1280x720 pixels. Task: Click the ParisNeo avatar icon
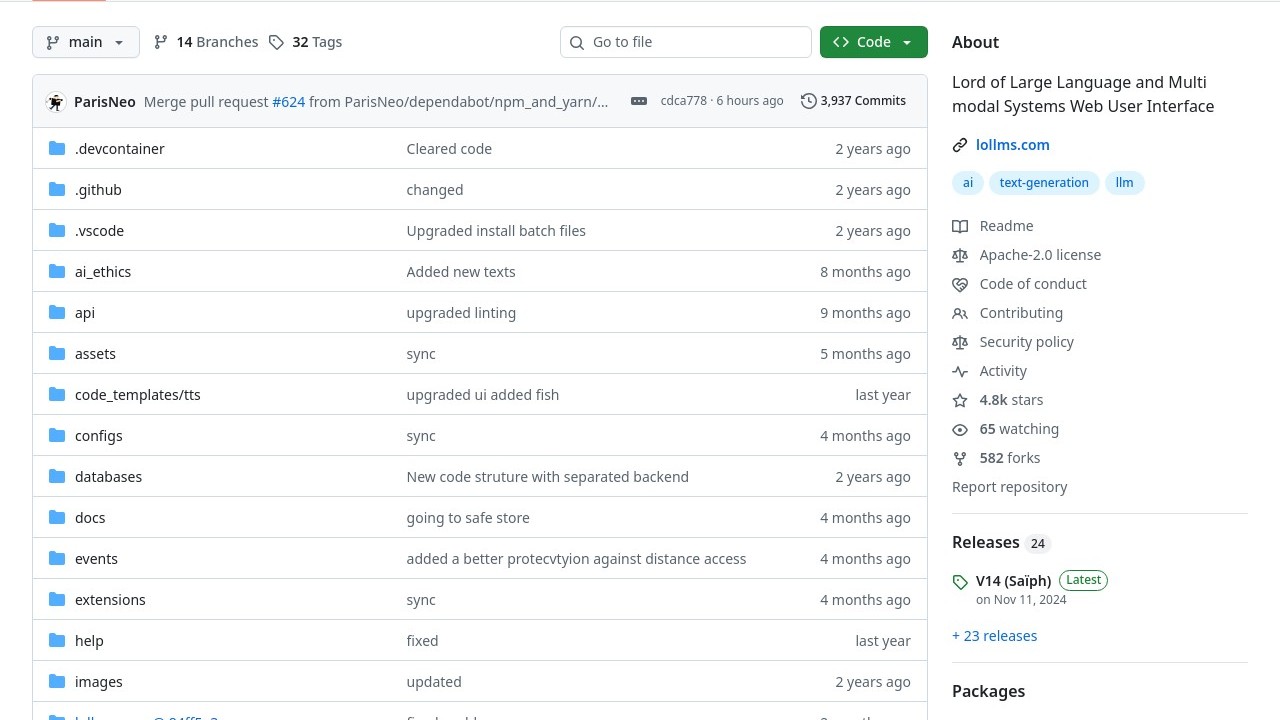pyautogui.click(x=56, y=102)
